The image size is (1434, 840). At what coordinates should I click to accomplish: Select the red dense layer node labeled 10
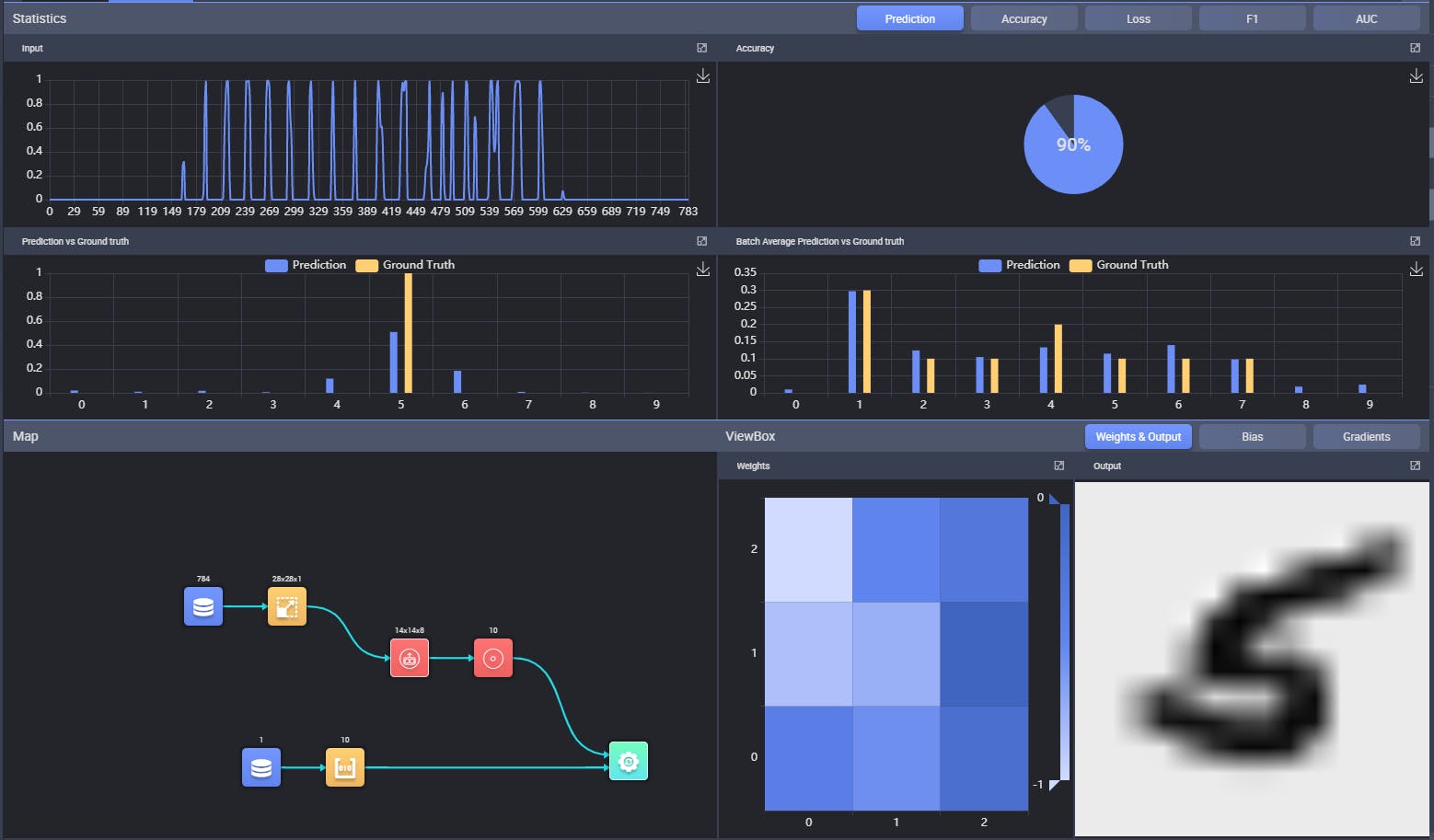pyautogui.click(x=493, y=658)
